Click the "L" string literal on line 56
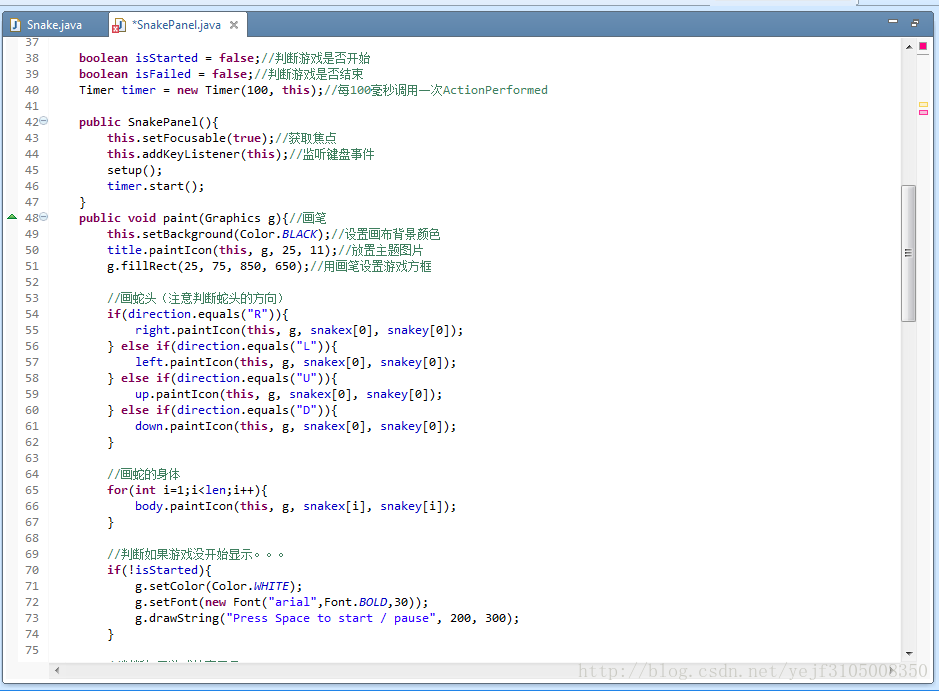Viewport: 939px width, 691px height. [307, 346]
